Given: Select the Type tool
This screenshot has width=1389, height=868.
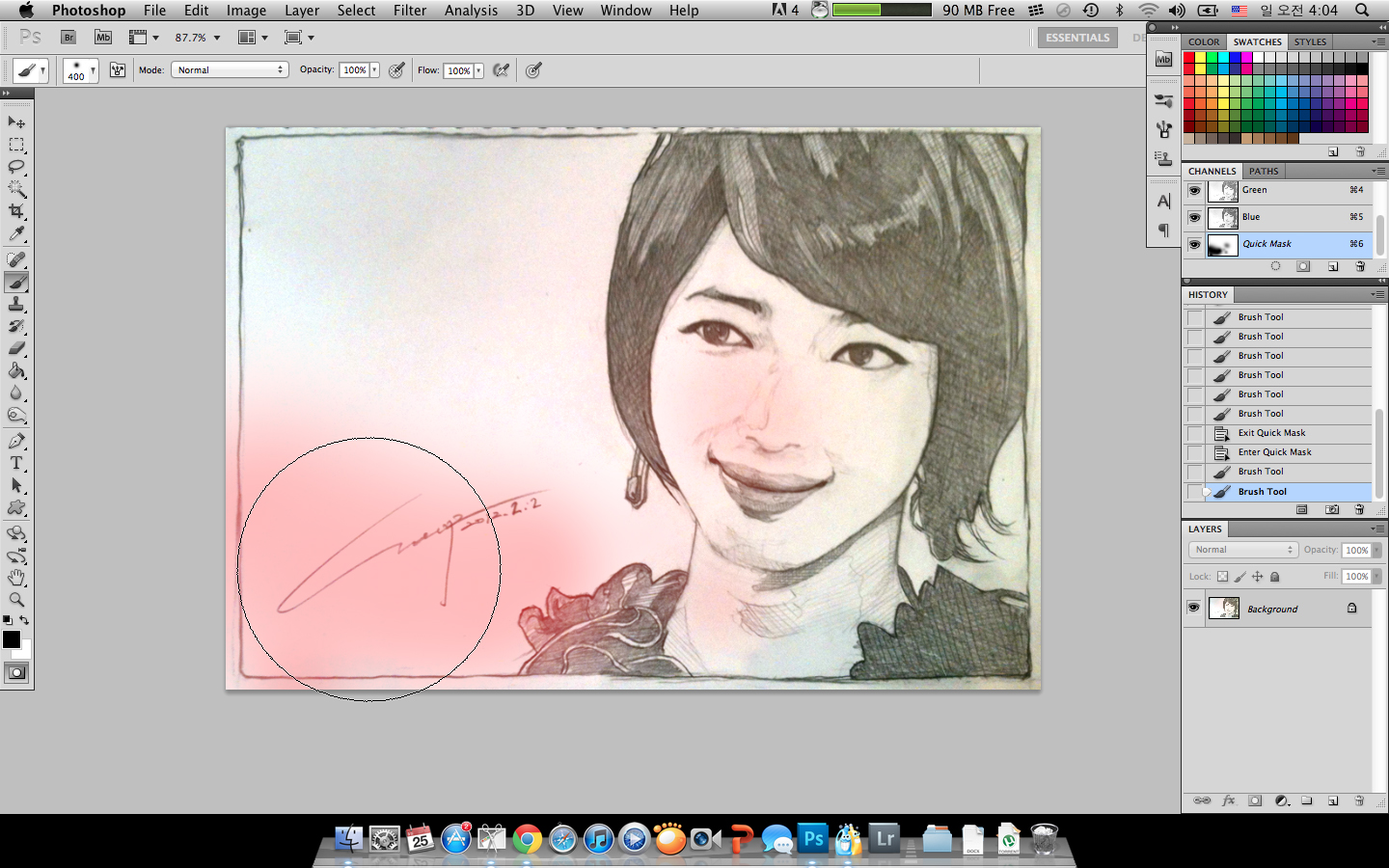Looking at the screenshot, I should (x=16, y=463).
